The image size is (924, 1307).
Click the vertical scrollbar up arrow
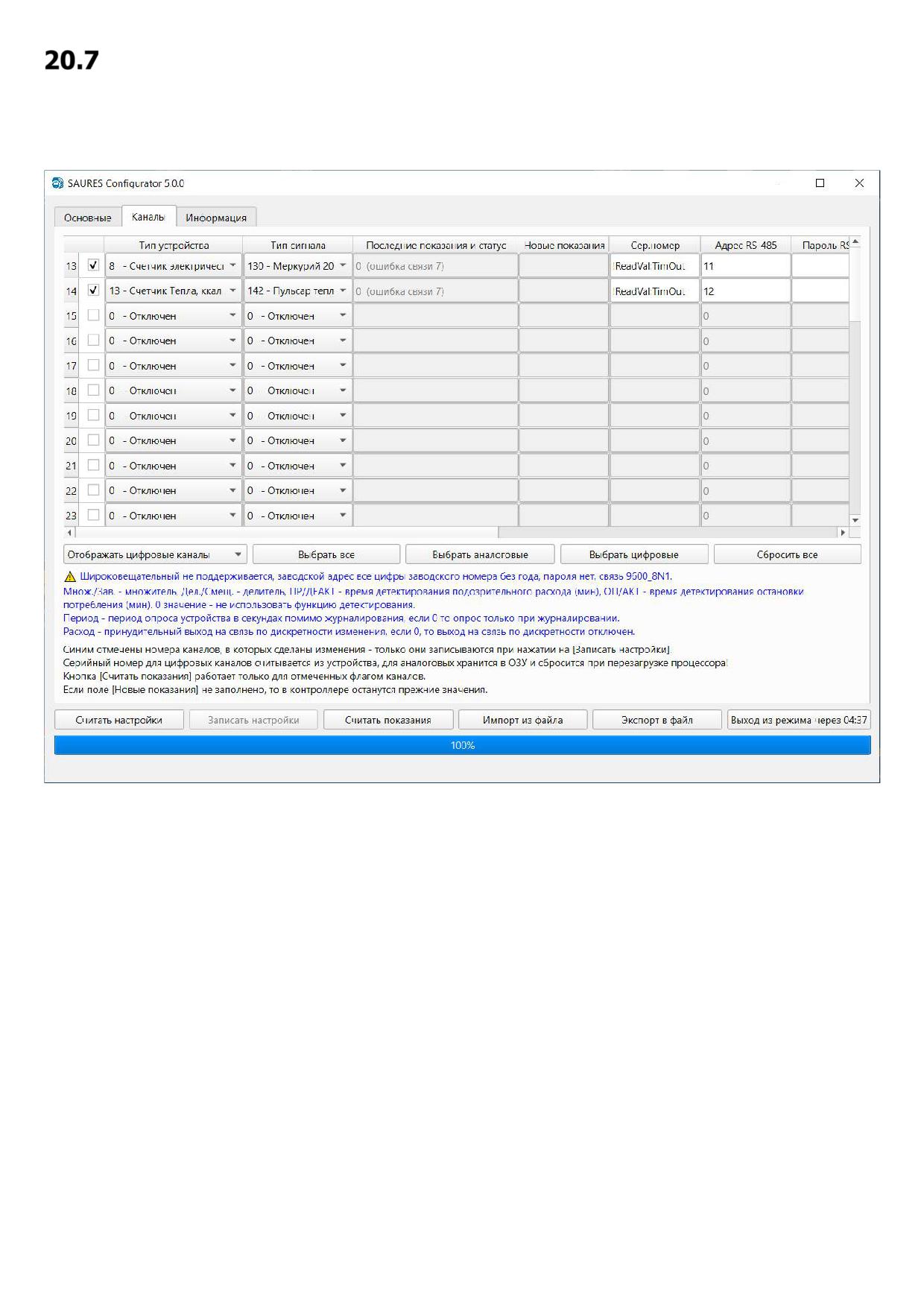pos(855,242)
